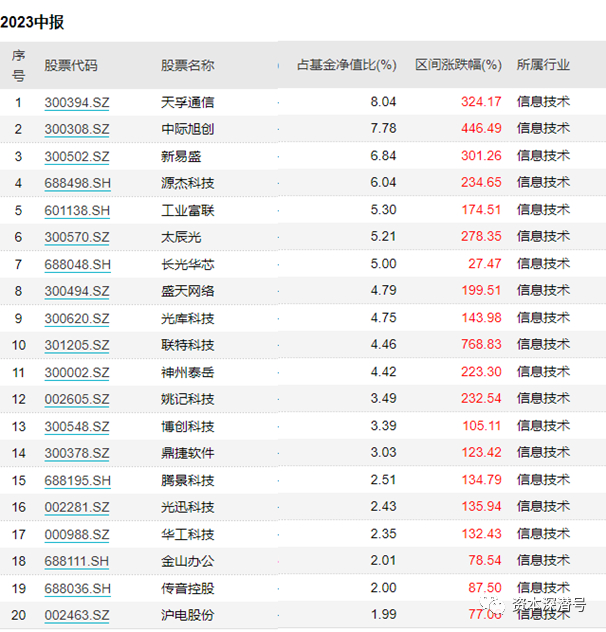Select stock name 沪电股份
This screenshot has height=632, width=606.
tap(187, 615)
